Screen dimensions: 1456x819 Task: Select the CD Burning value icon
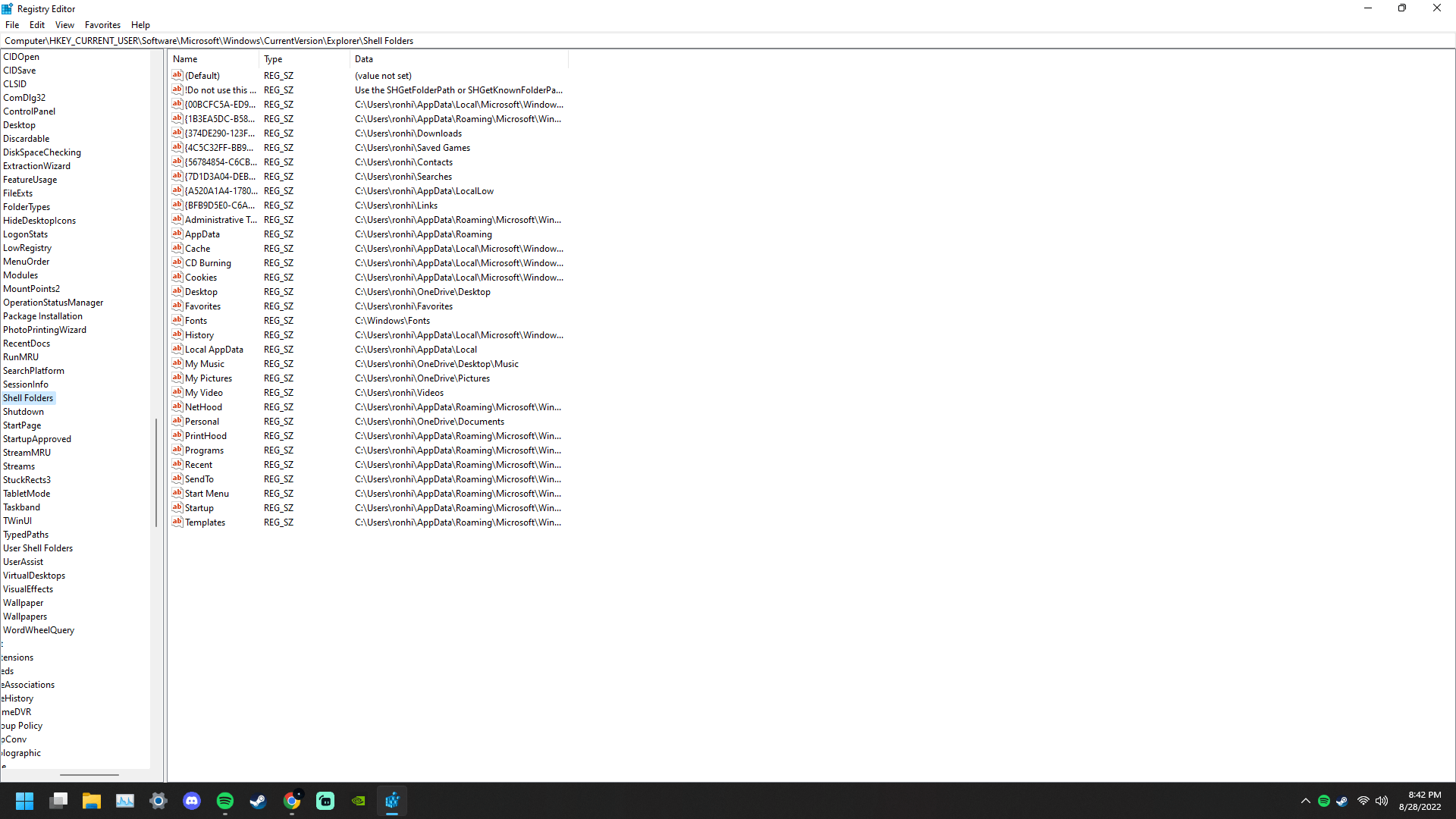click(177, 262)
